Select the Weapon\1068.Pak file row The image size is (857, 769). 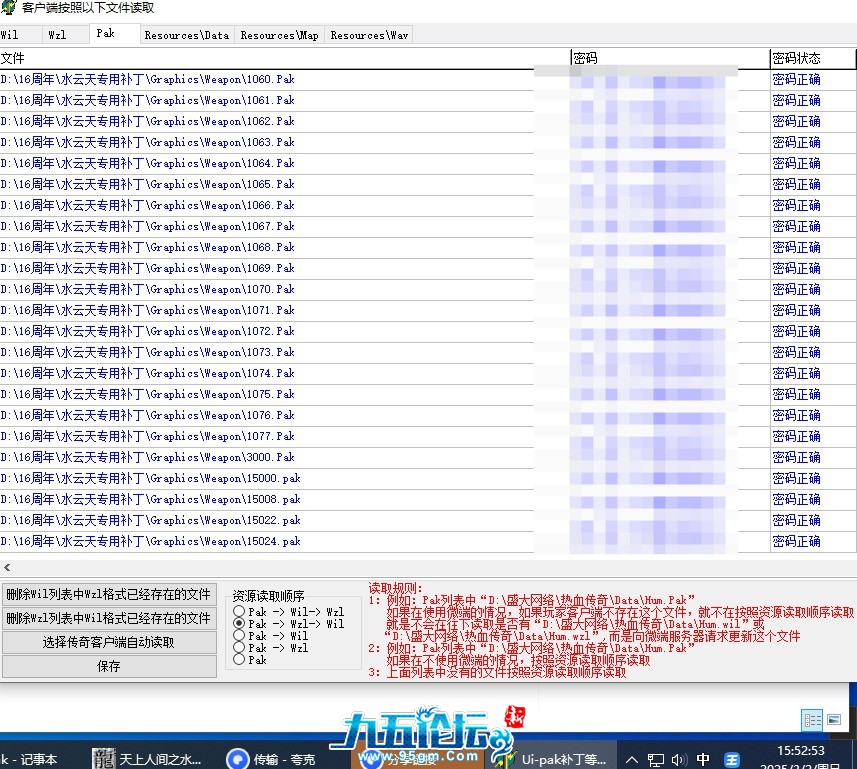(428, 247)
